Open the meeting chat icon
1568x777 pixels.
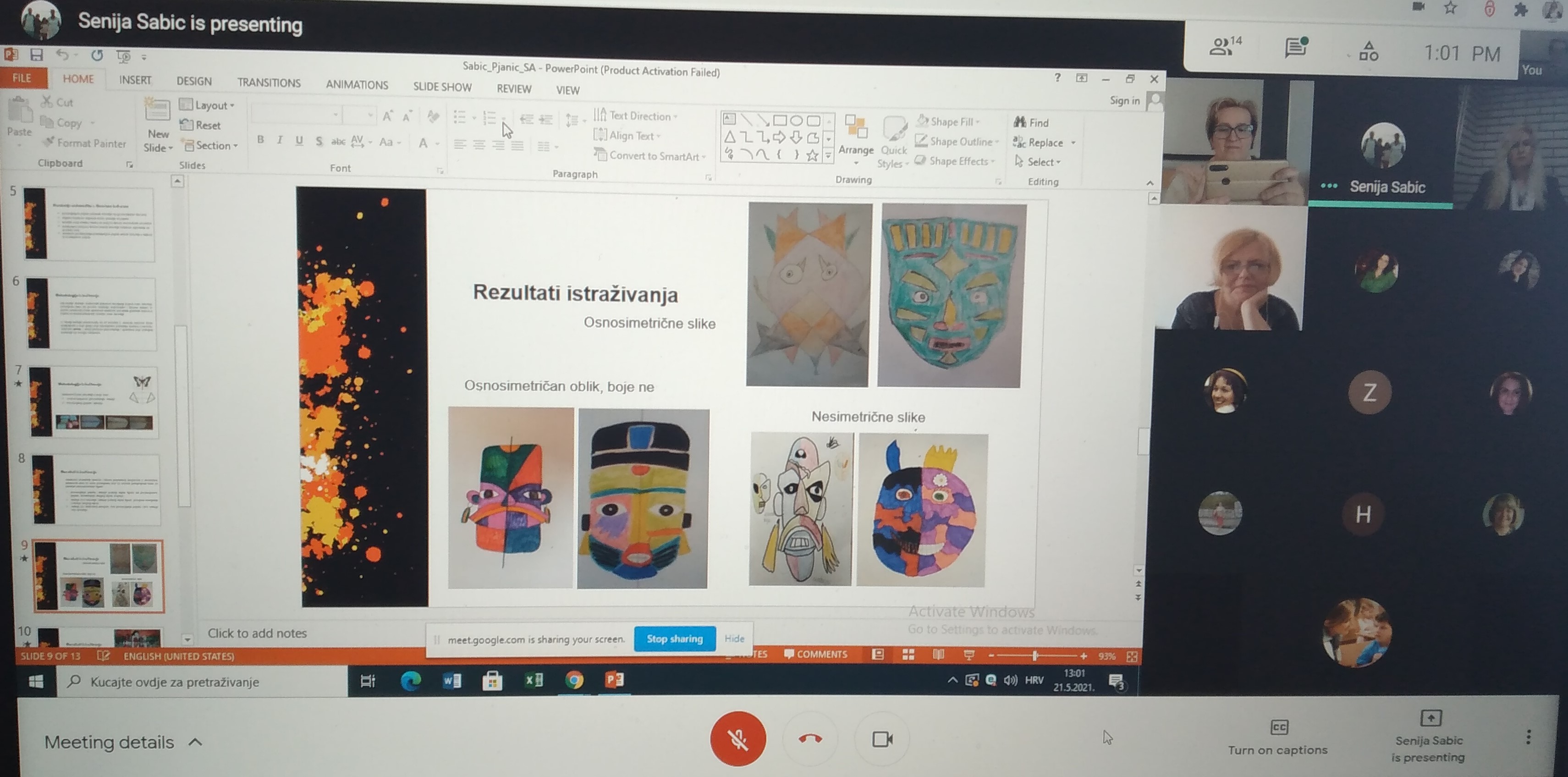(1295, 48)
